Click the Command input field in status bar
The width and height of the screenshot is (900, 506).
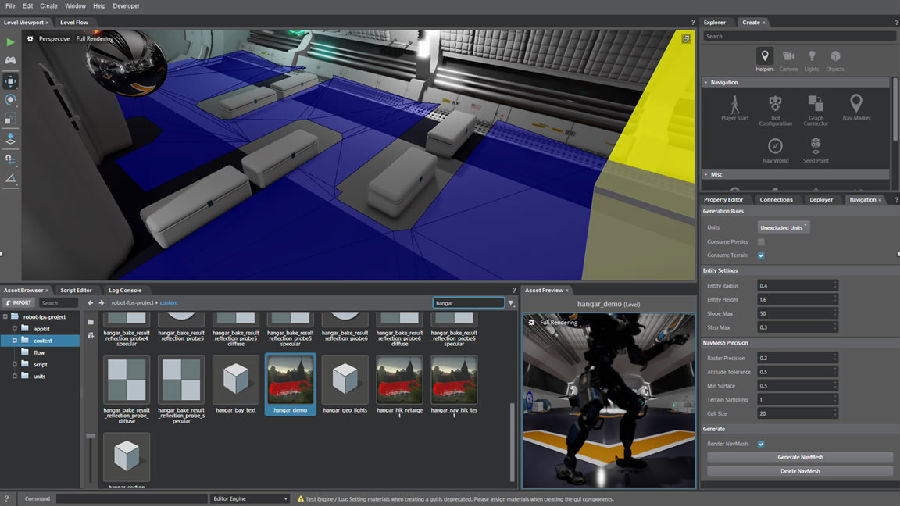click(131, 499)
